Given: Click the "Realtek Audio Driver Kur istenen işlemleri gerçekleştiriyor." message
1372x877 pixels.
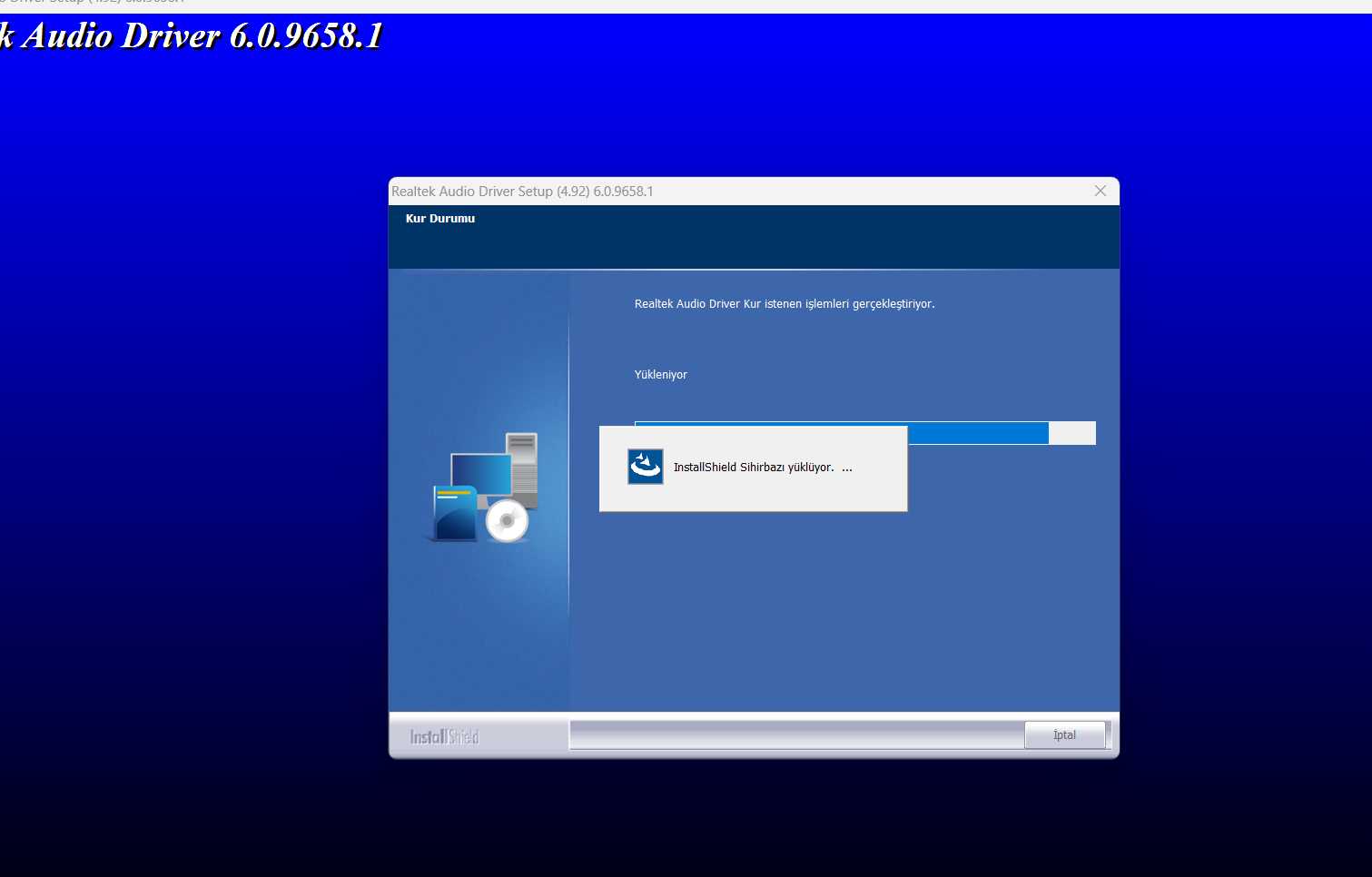Looking at the screenshot, I should (785, 304).
